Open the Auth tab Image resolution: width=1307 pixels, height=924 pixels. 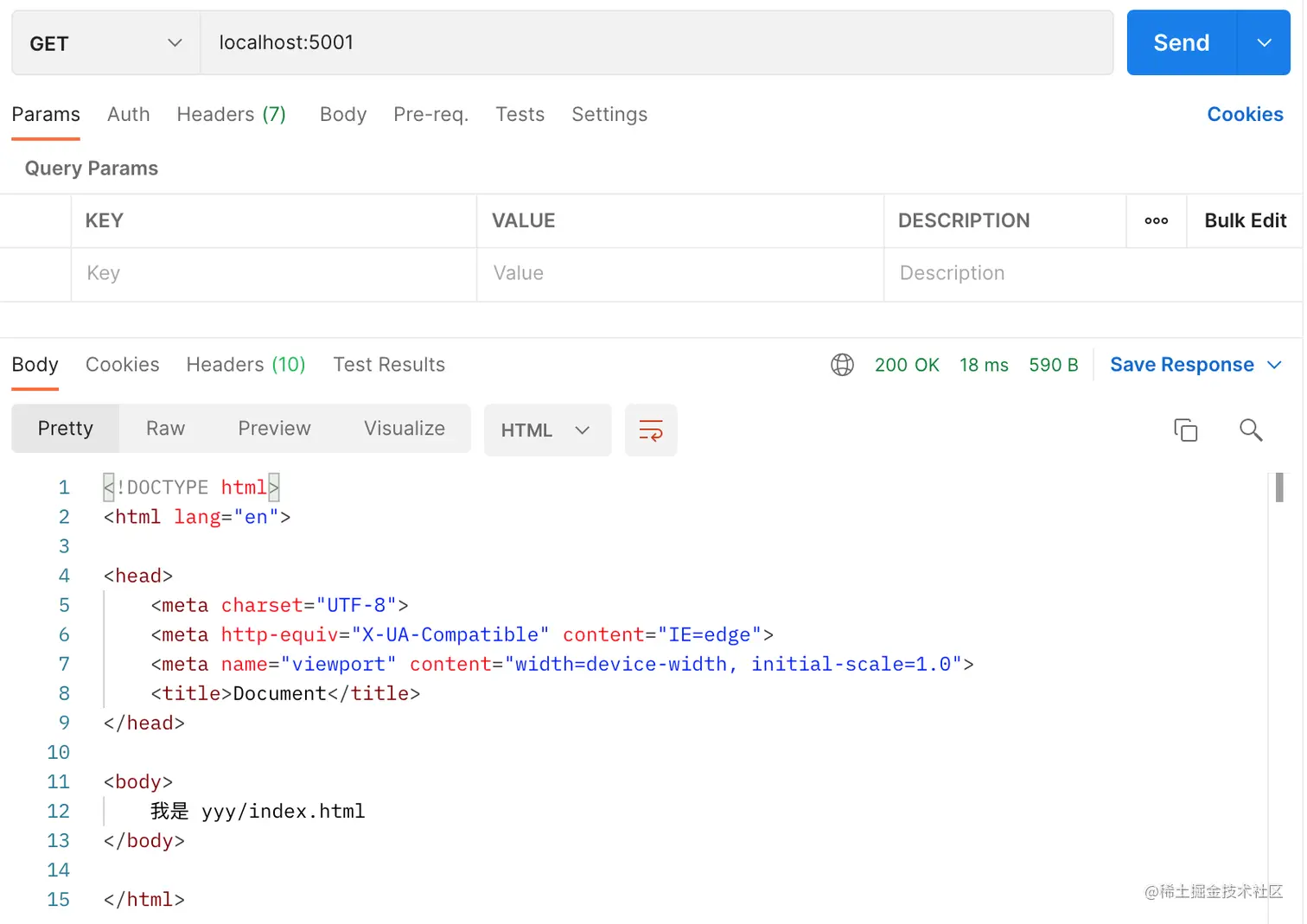click(128, 114)
